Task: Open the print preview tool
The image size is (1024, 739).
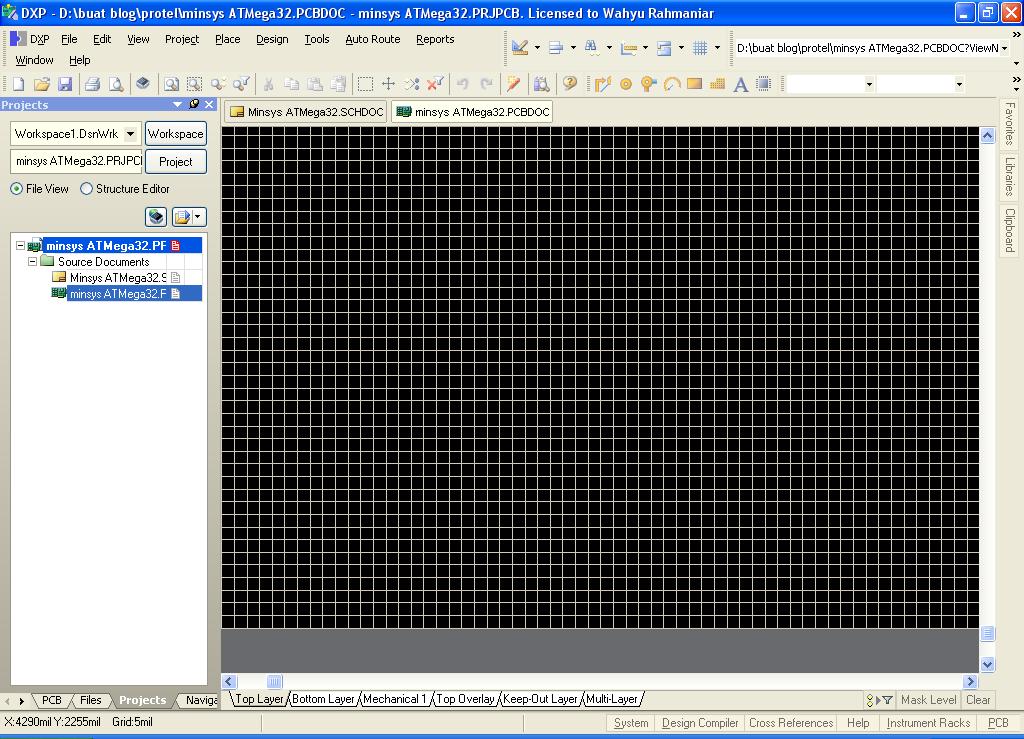Action: pos(114,83)
